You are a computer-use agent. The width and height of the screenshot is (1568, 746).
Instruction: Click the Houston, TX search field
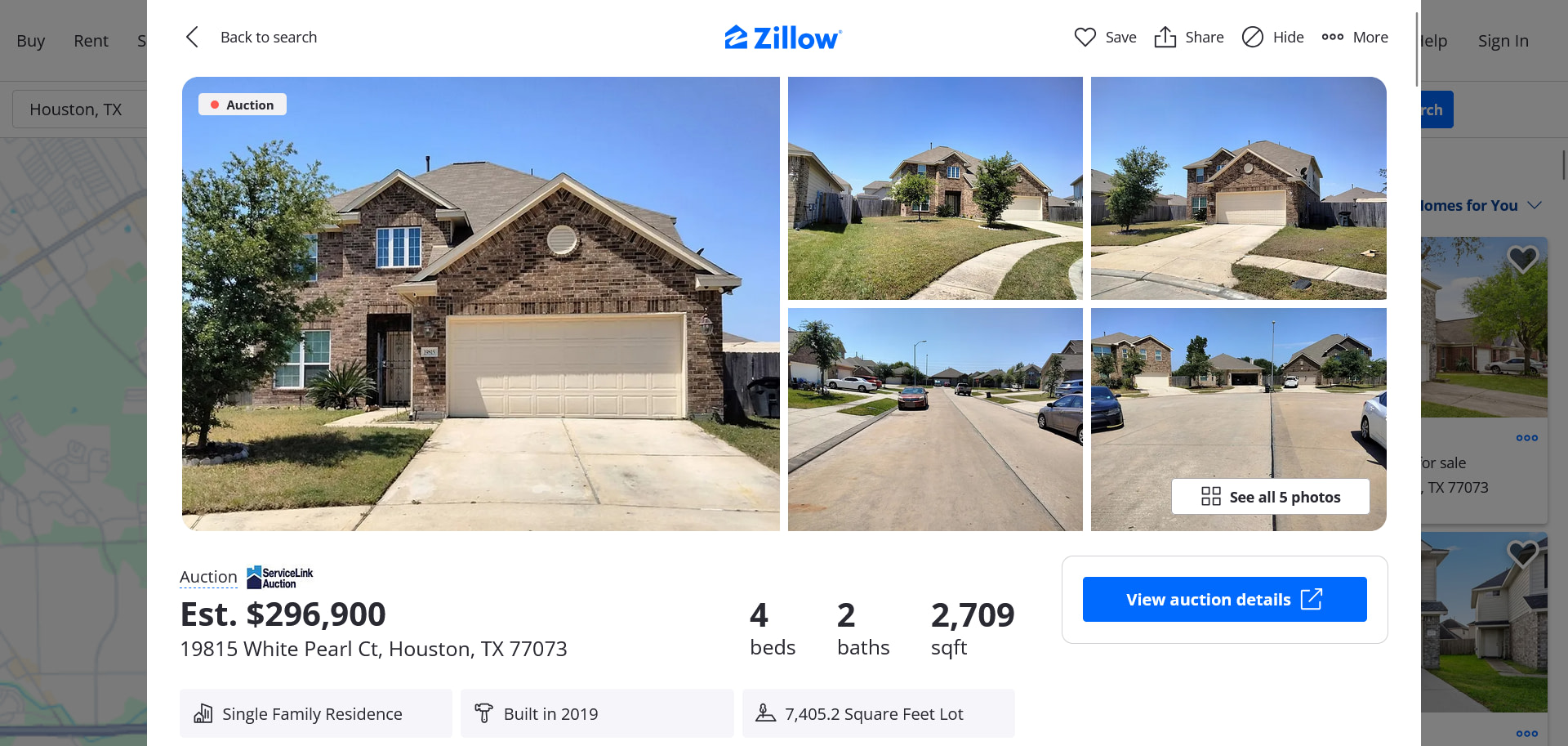coord(80,109)
